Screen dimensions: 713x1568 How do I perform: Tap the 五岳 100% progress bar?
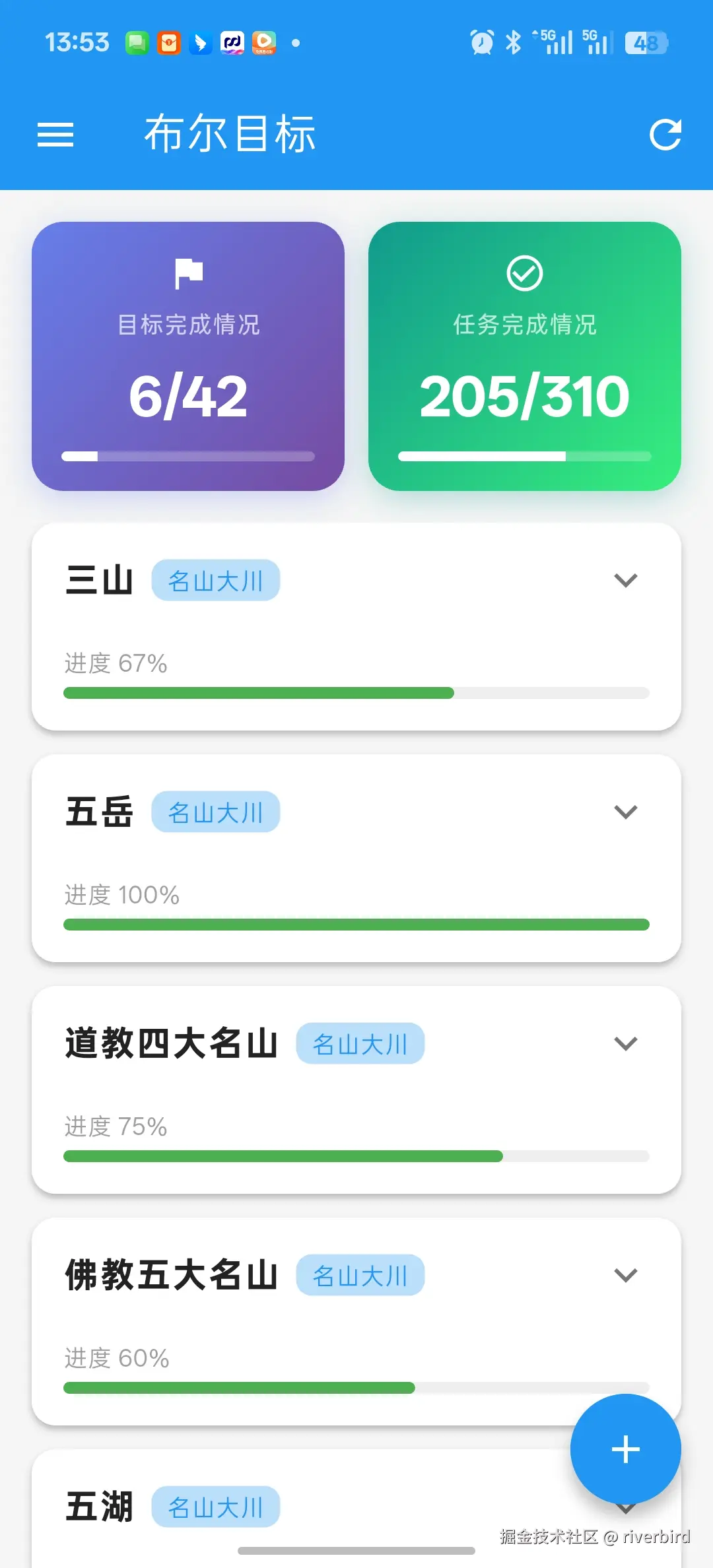(x=356, y=925)
